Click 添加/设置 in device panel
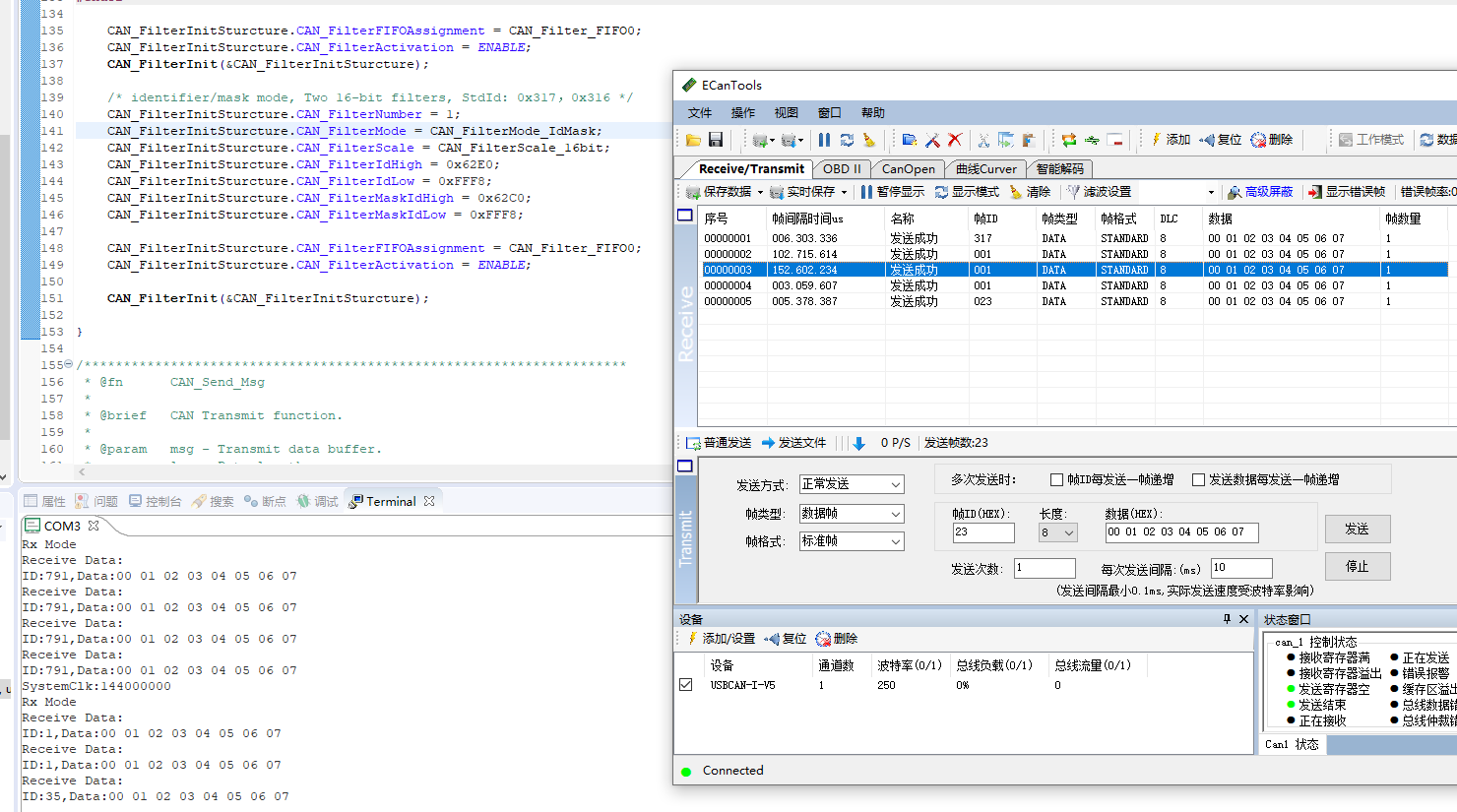This screenshot has width=1457, height=812. [721, 639]
